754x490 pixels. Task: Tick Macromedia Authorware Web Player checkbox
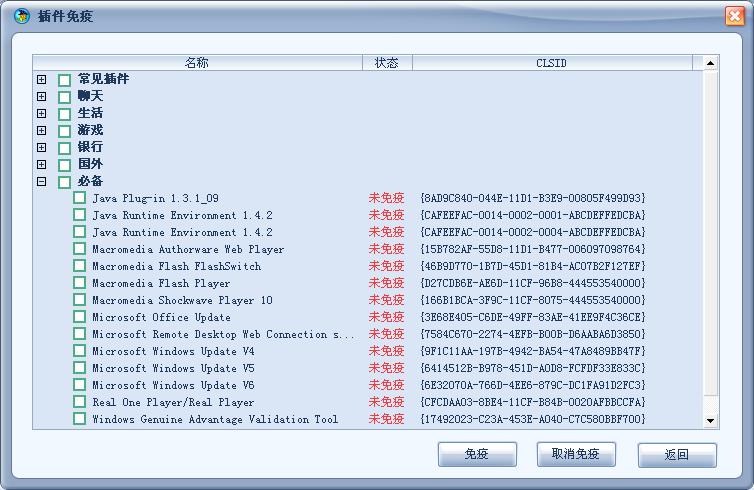point(80,249)
